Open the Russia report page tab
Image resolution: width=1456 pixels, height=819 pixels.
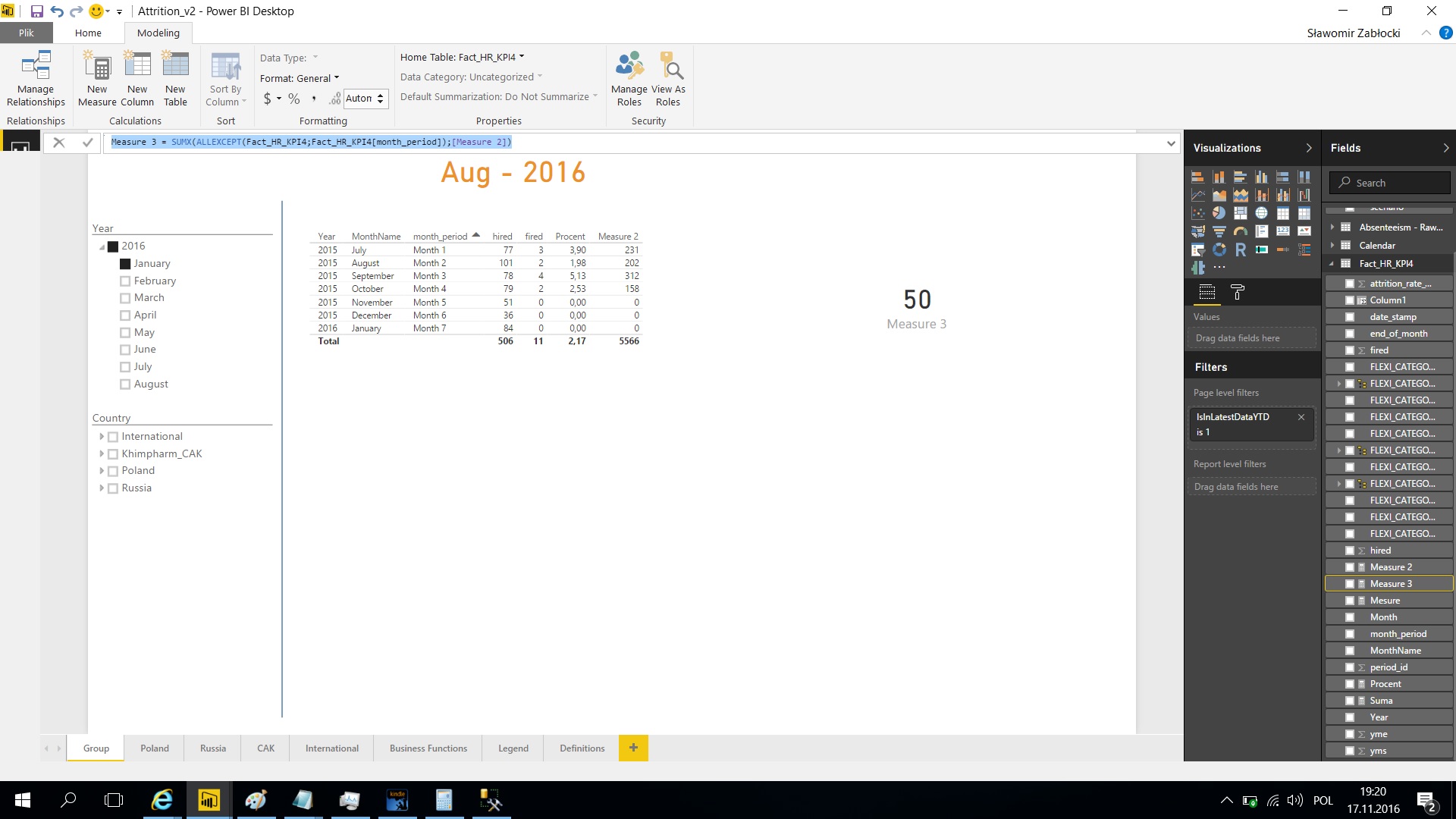pos(213,748)
